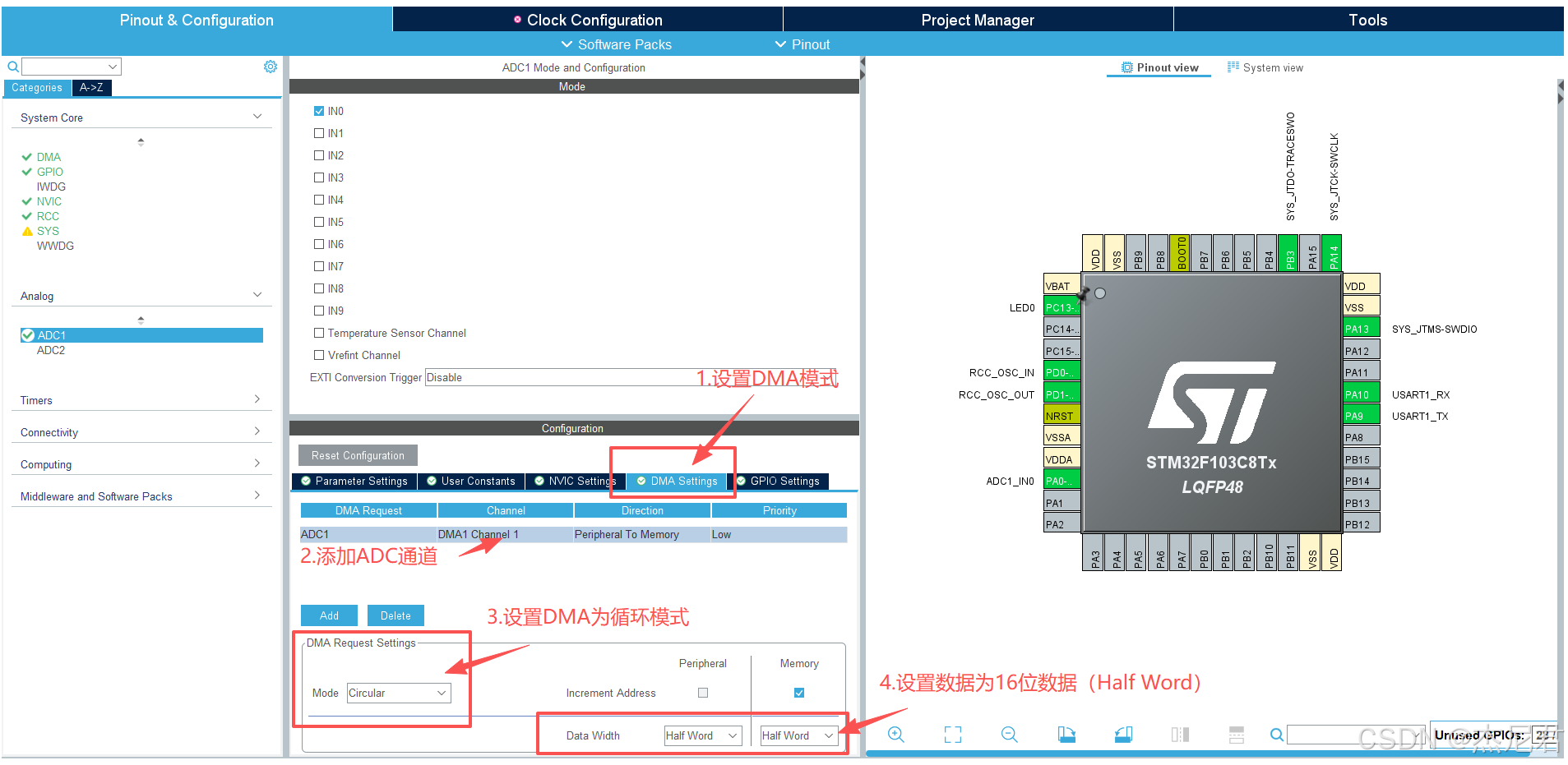Image resolution: width=1568 pixels, height=765 pixels.
Task: Click the PD1 RCC_OSC_OUT pin
Action: [x=1061, y=394]
